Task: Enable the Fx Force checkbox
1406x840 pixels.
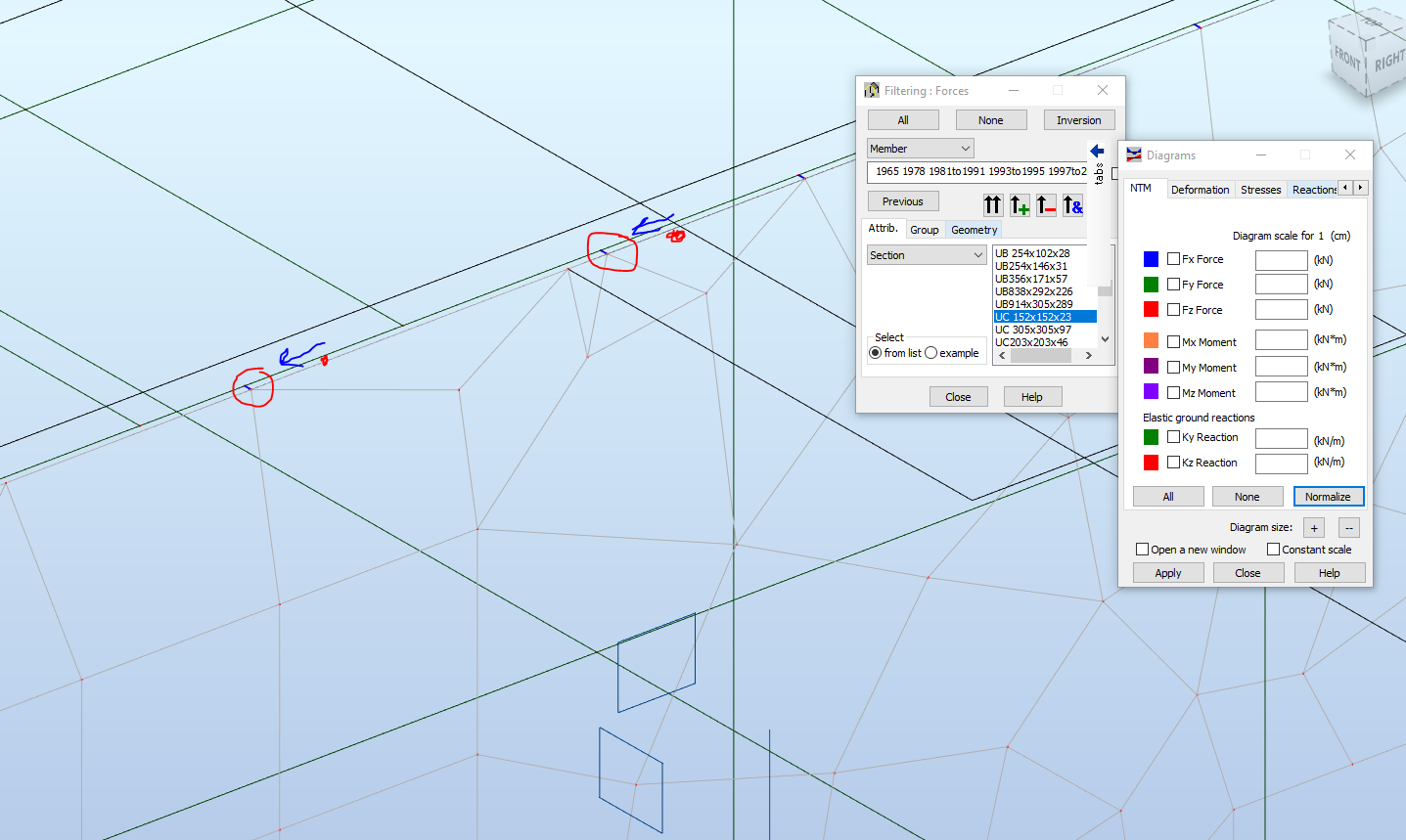Action: pyautogui.click(x=1171, y=258)
